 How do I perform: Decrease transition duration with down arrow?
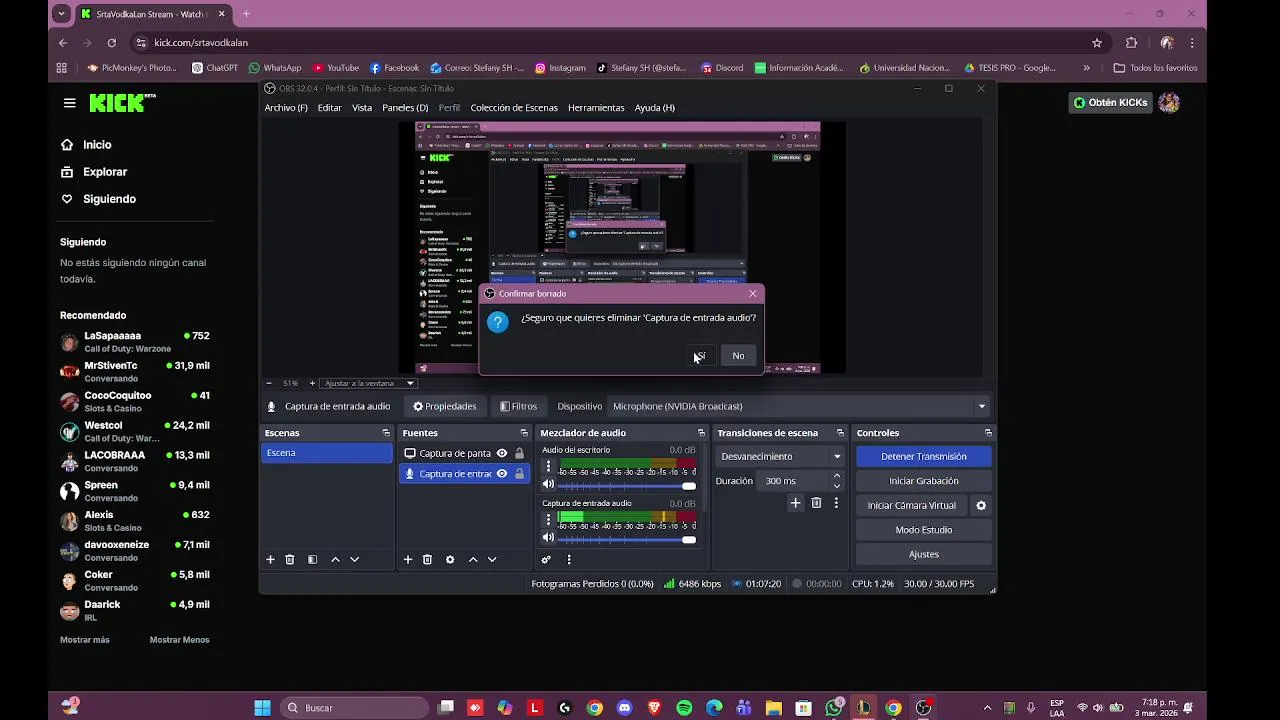pos(837,486)
